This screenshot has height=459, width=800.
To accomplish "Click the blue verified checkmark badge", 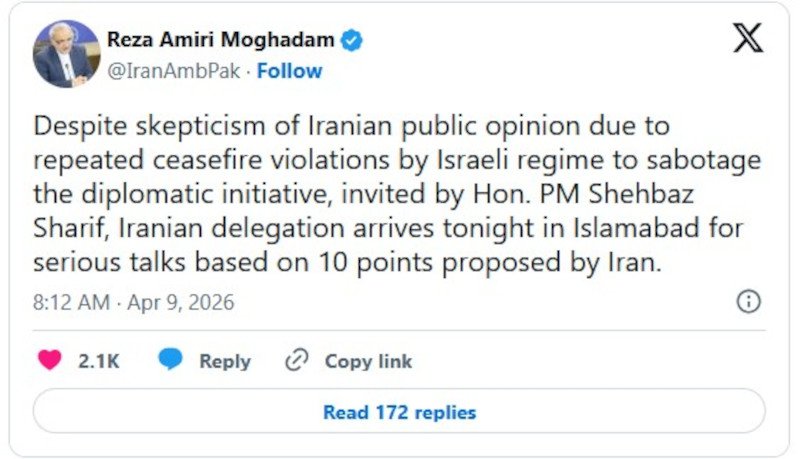I will [x=353, y=40].
